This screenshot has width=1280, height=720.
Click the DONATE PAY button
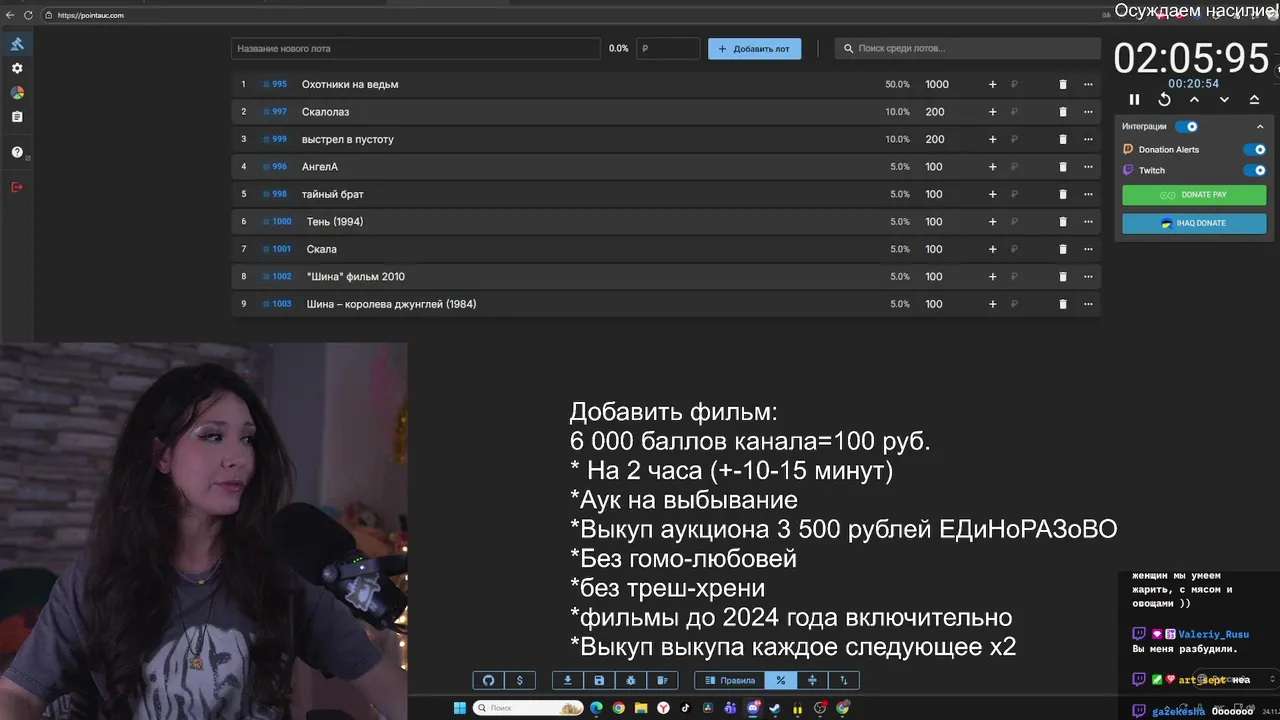[x=1194, y=195]
